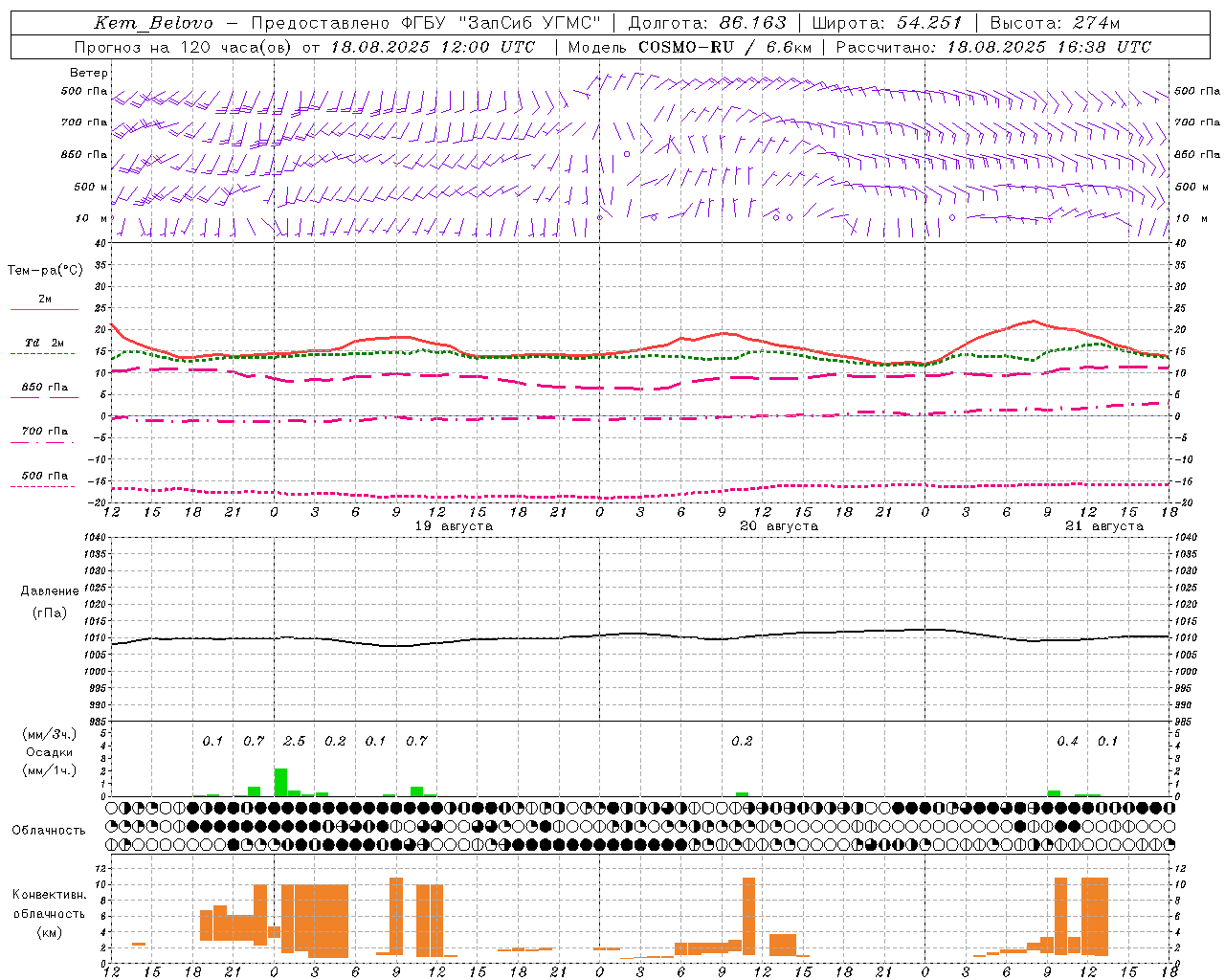The height and width of the screenshot is (980, 1225).
Task: Click the 'Тем-ра(°C)' temperature panel label
Action: point(45,270)
